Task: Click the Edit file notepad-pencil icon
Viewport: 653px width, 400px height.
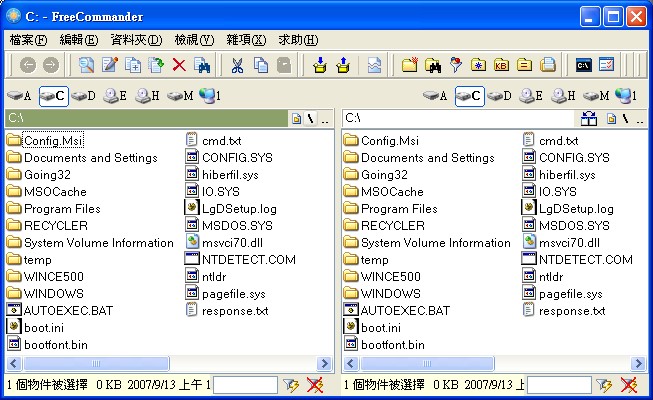Action: tap(110, 65)
